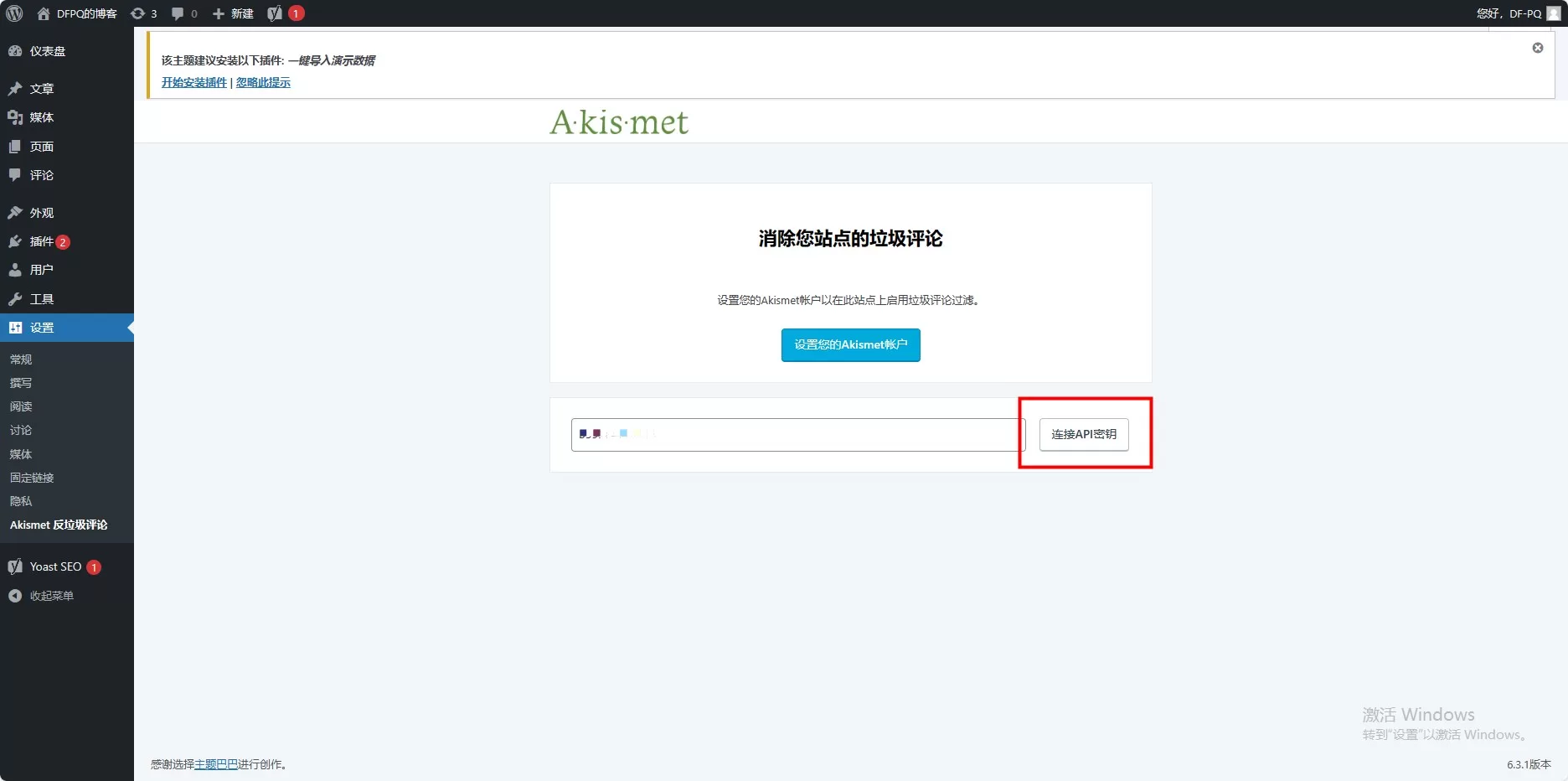This screenshot has height=781, width=1568.
Task: Click the red badge beside 插件
Action: [x=62, y=242]
